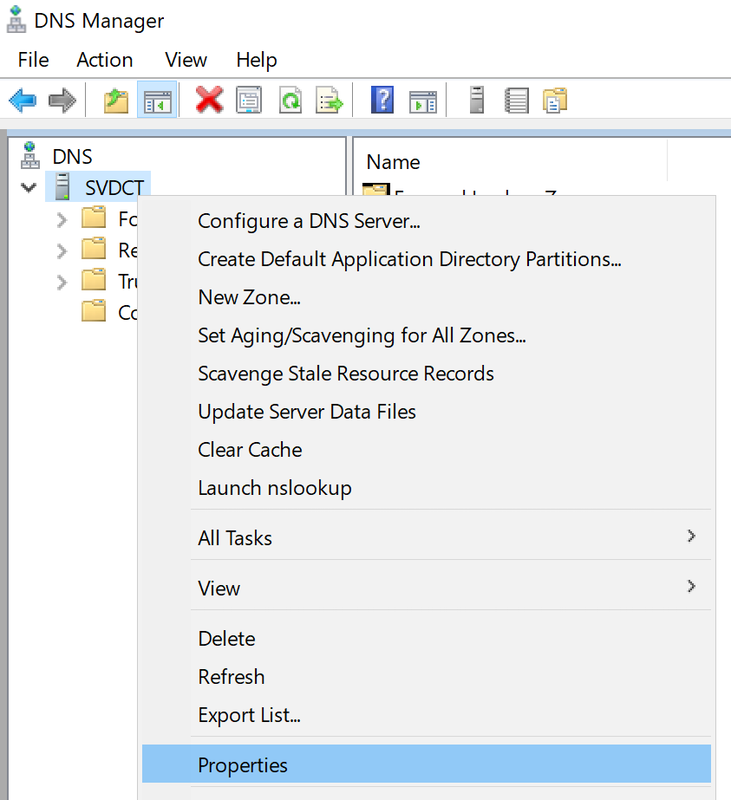The width and height of the screenshot is (731, 800).
Task: Toggle the Show/Hide Console Tree icon
Action: (157, 100)
